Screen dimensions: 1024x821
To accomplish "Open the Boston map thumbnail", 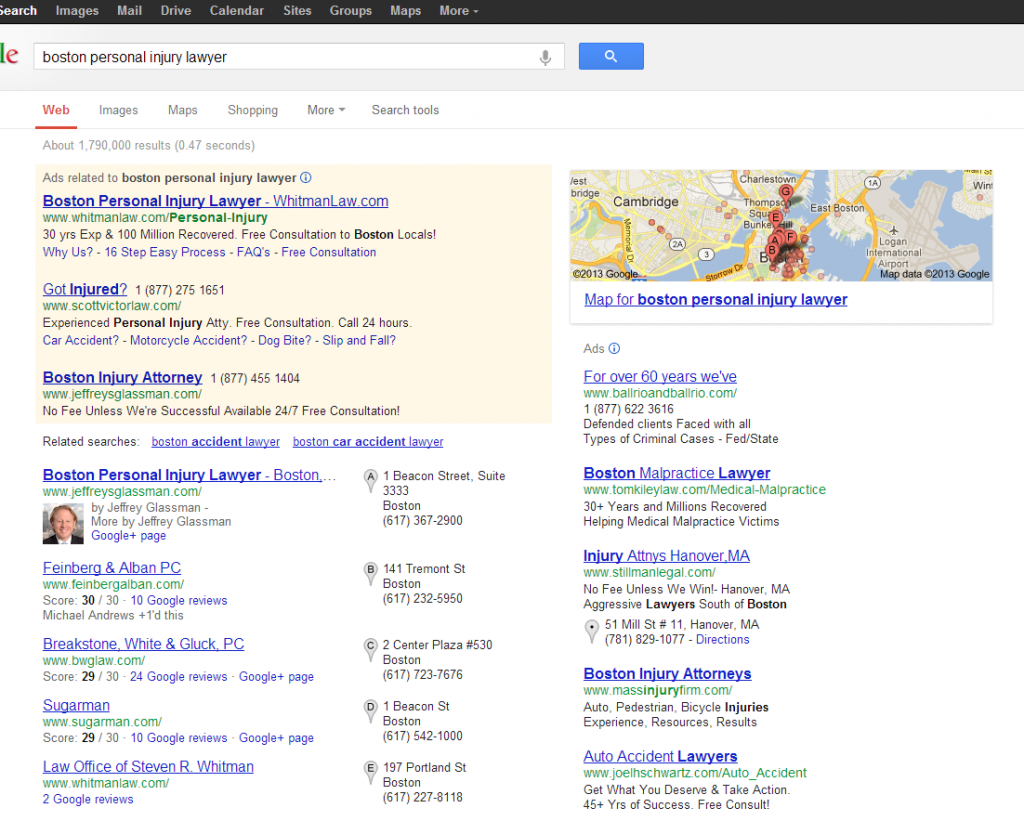I will (x=781, y=225).
